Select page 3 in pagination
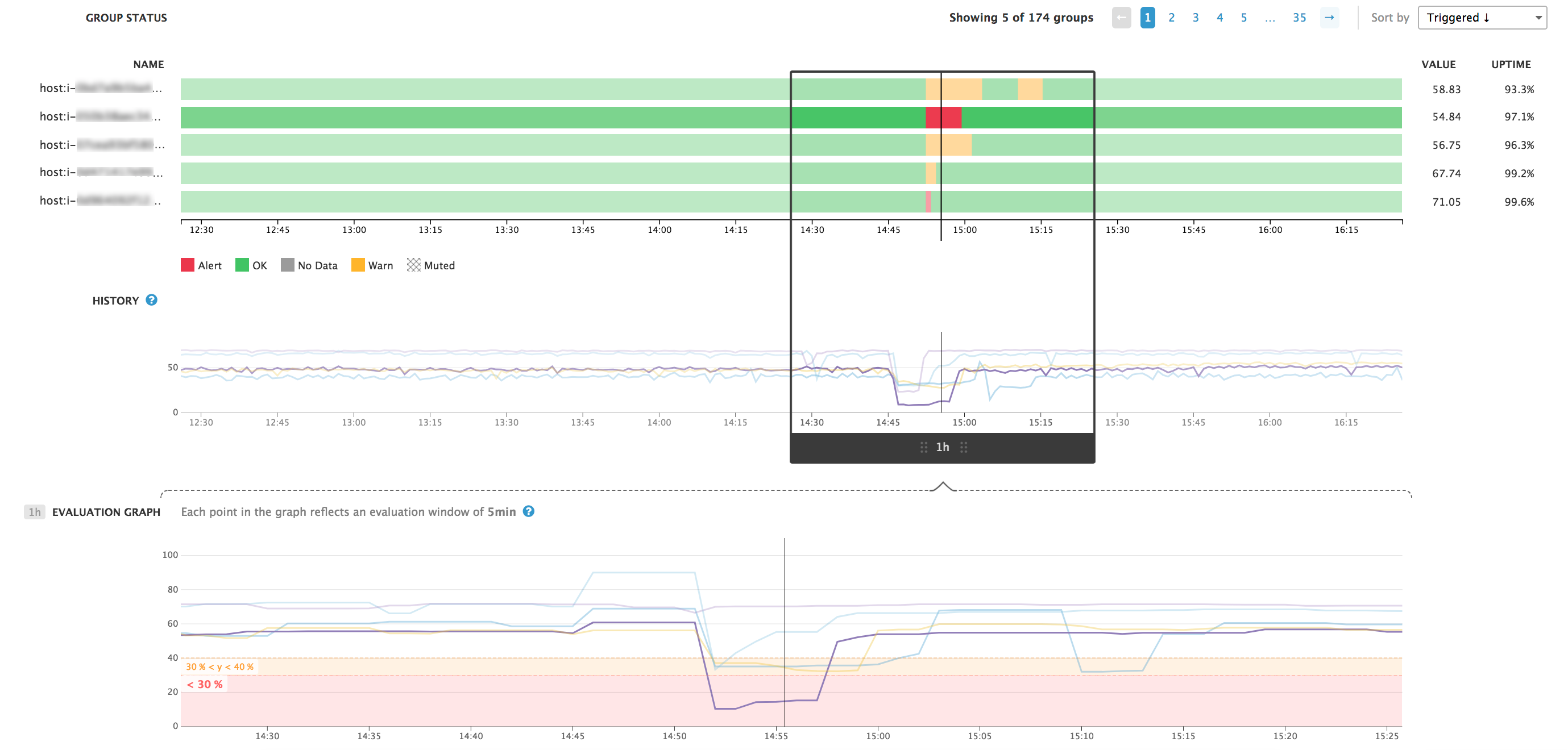Image resolution: width=1568 pixels, height=750 pixels. click(x=1196, y=17)
